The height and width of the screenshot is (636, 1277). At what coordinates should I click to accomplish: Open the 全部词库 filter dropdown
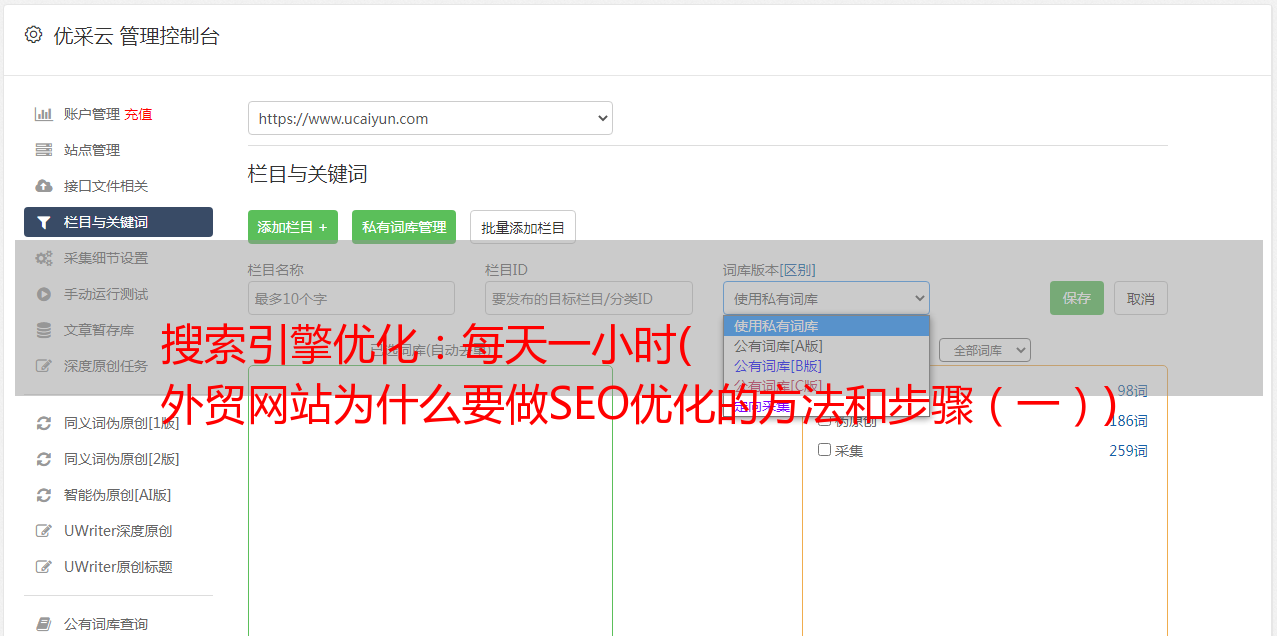coord(985,350)
